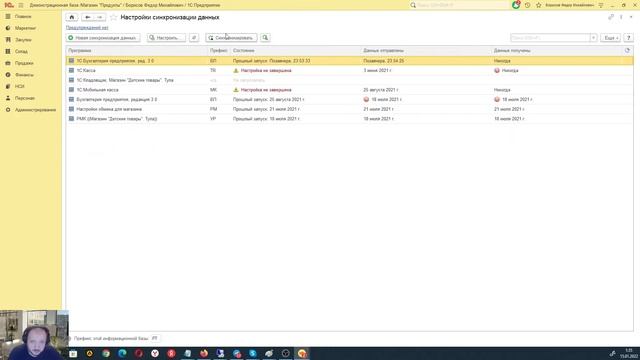Navigate forward with the right arrow

(x=100, y=17)
